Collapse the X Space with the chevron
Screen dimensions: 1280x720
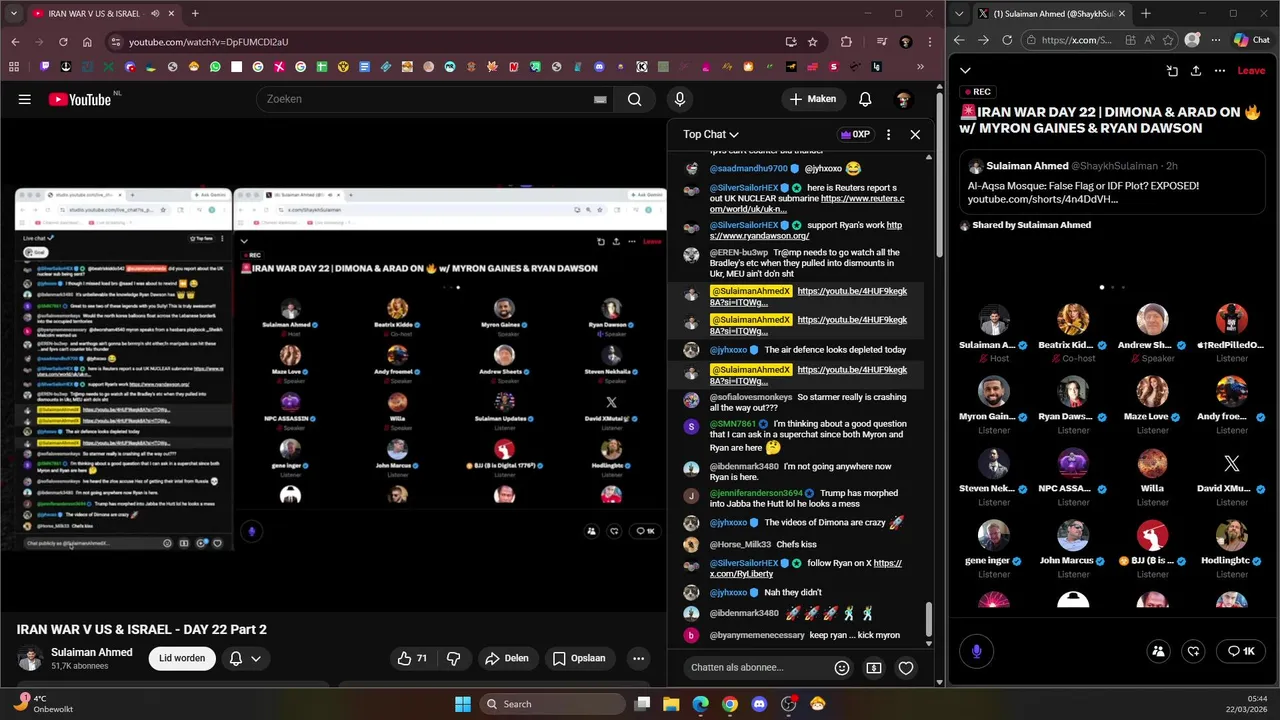coord(965,70)
